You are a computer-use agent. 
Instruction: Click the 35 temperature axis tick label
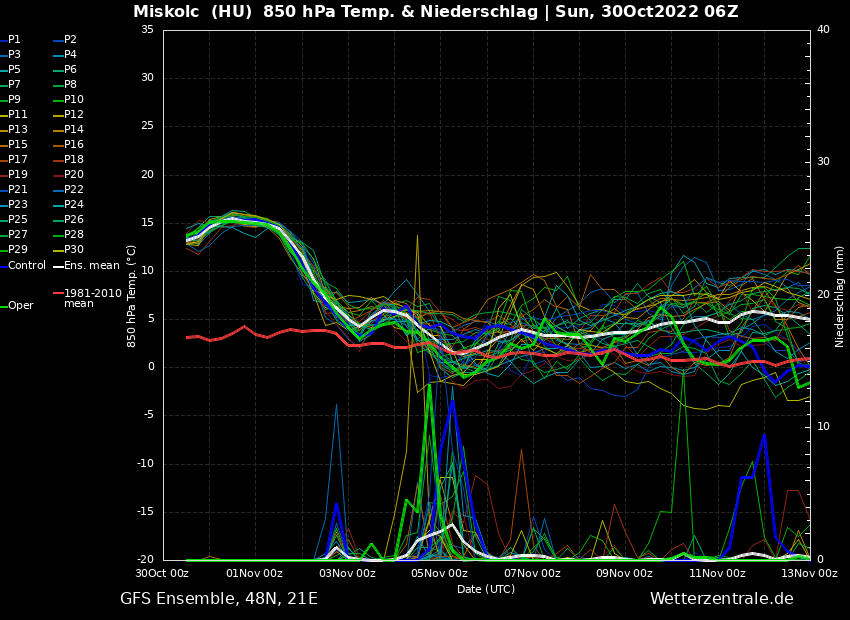147,30
